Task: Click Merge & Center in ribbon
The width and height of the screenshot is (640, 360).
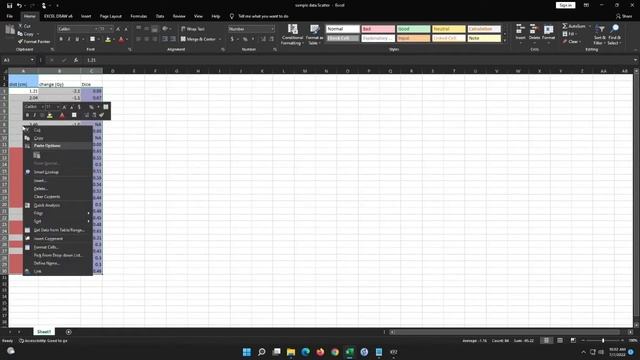Action: 198,39
